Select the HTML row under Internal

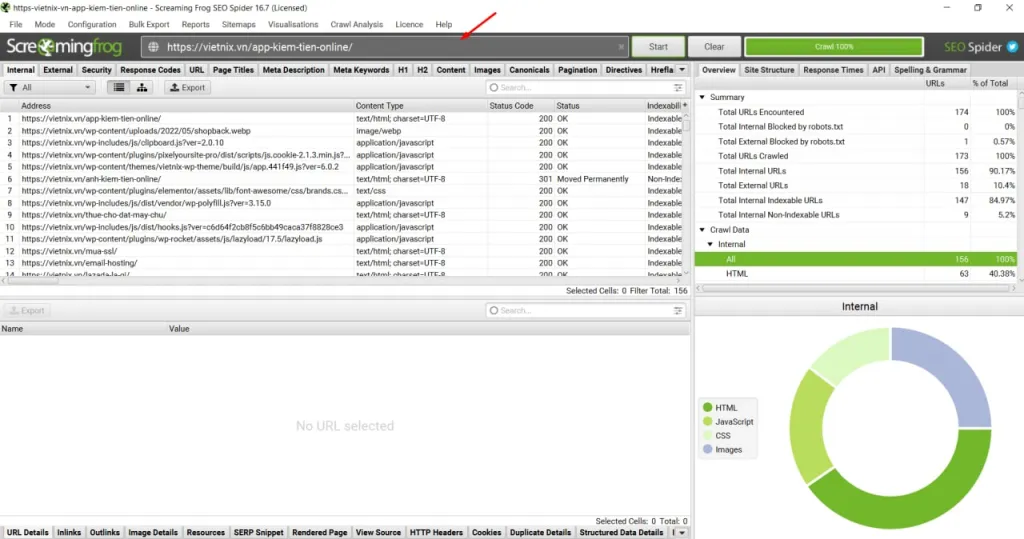[856, 274]
